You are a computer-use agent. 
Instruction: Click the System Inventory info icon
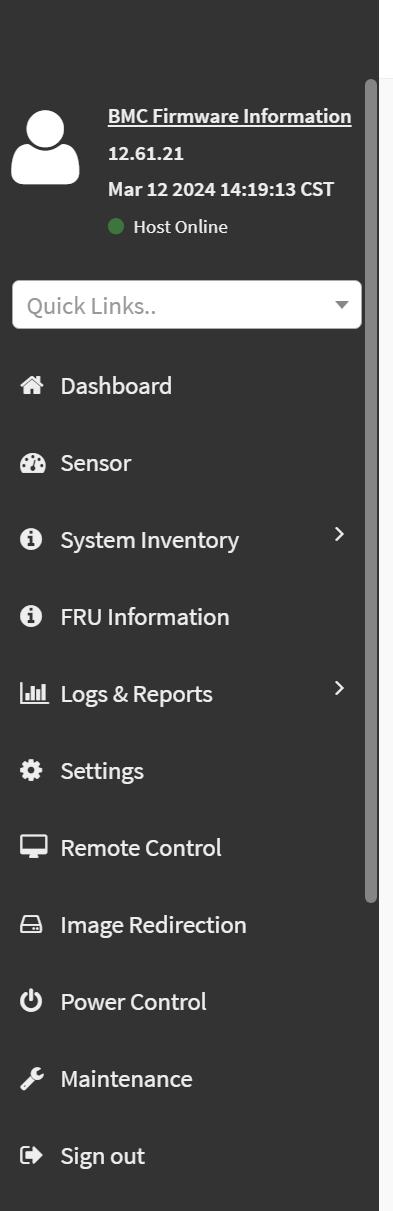tap(32, 540)
